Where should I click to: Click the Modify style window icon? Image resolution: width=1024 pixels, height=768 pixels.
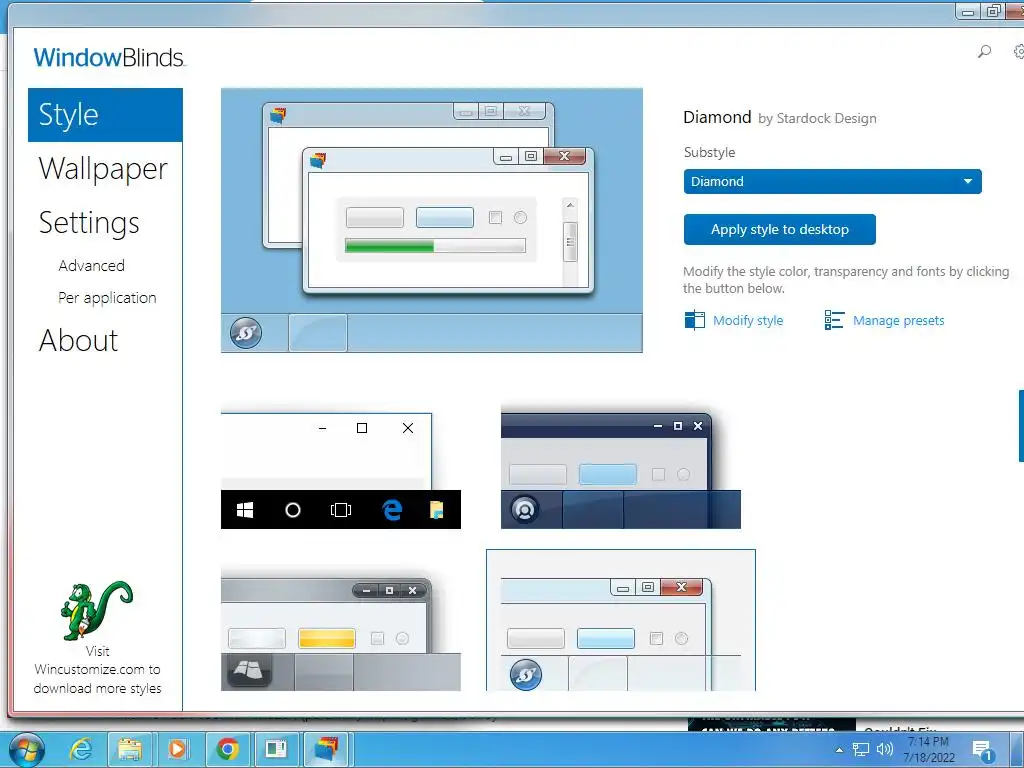point(694,320)
